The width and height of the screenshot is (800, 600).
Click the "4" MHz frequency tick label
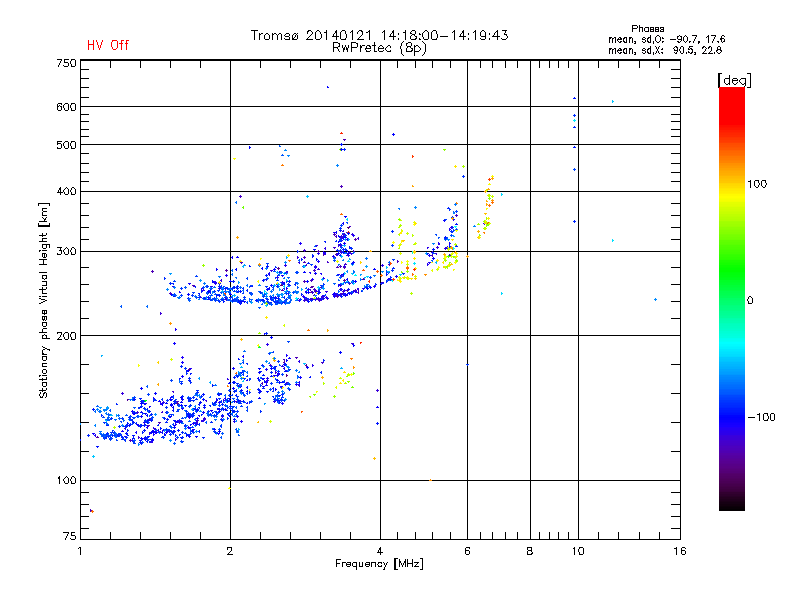(380, 551)
